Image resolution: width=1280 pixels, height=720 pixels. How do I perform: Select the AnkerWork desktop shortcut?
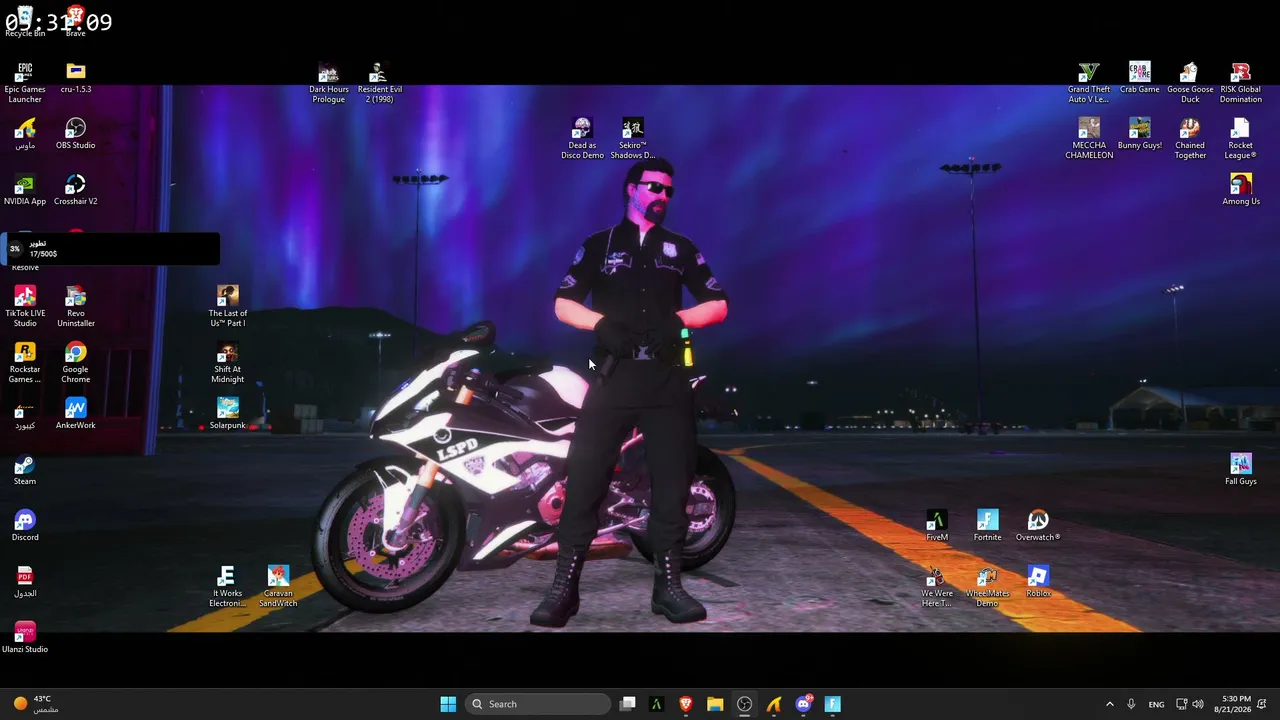[x=76, y=413]
